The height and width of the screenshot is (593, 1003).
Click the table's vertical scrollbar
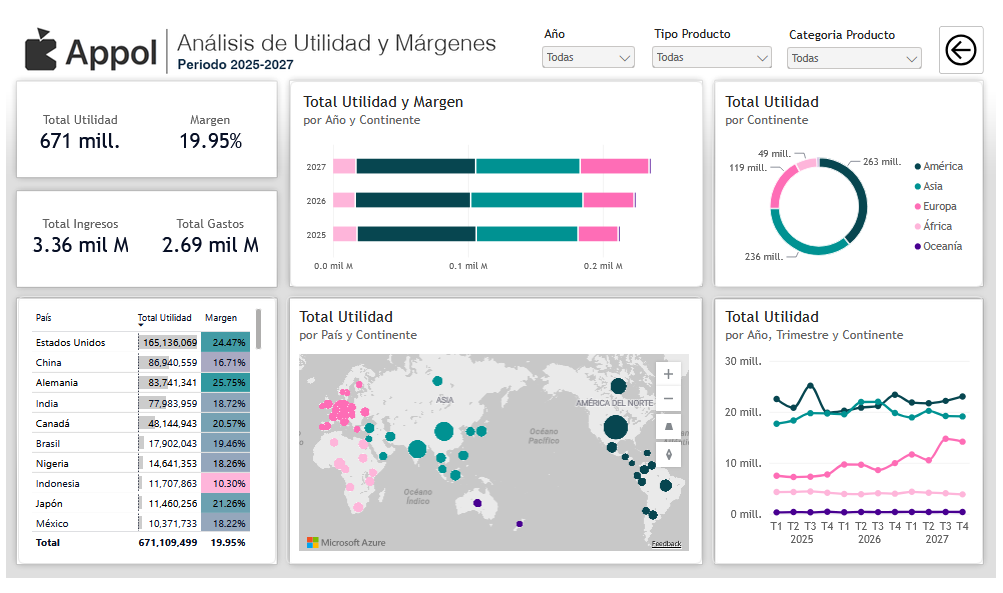(x=258, y=329)
